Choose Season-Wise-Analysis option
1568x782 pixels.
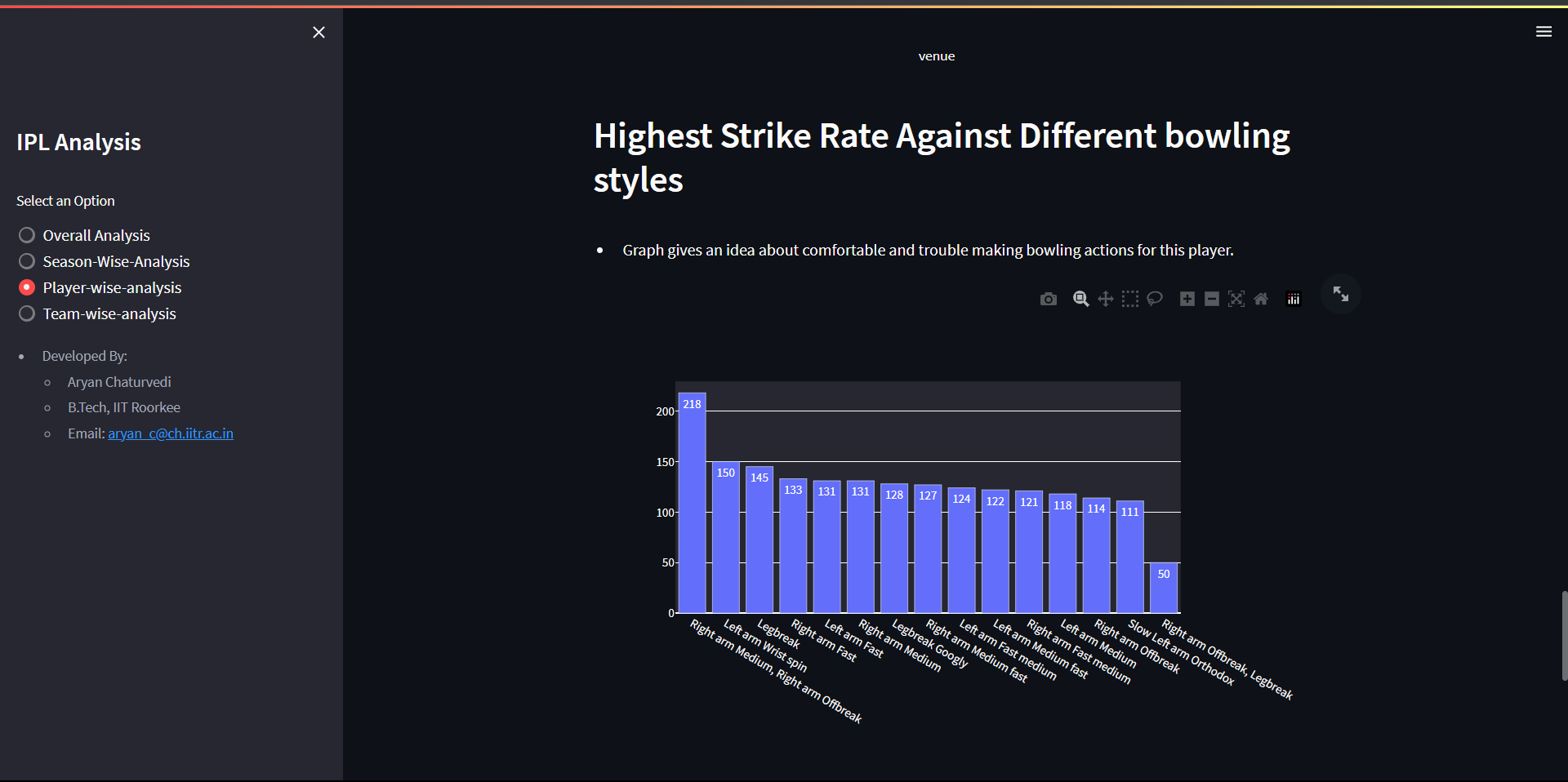click(25, 261)
